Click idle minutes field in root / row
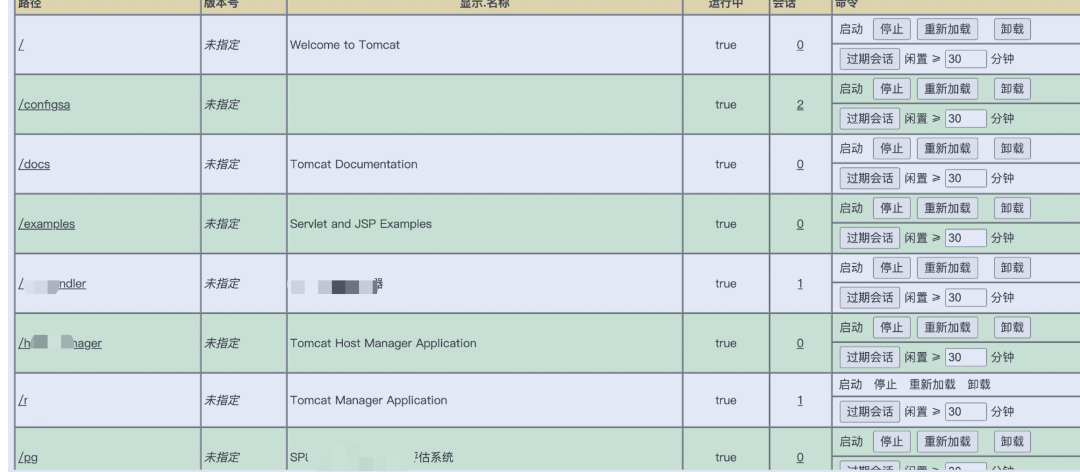1080x472 pixels. point(965,59)
